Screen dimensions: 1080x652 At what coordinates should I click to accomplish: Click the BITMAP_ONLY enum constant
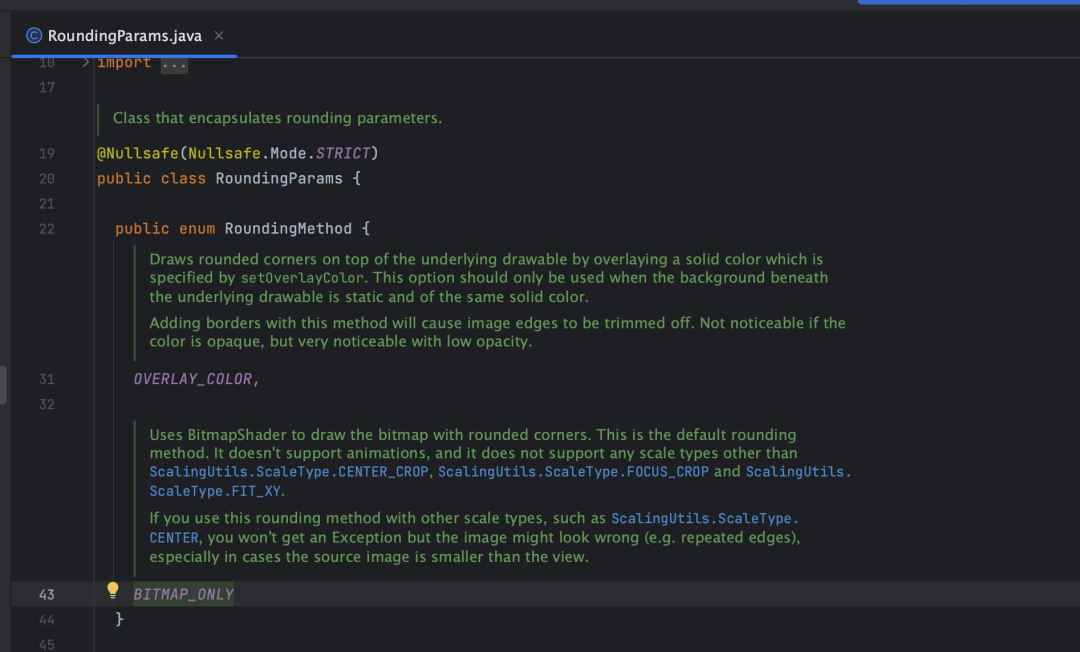pyautogui.click(x=184, y=594)
